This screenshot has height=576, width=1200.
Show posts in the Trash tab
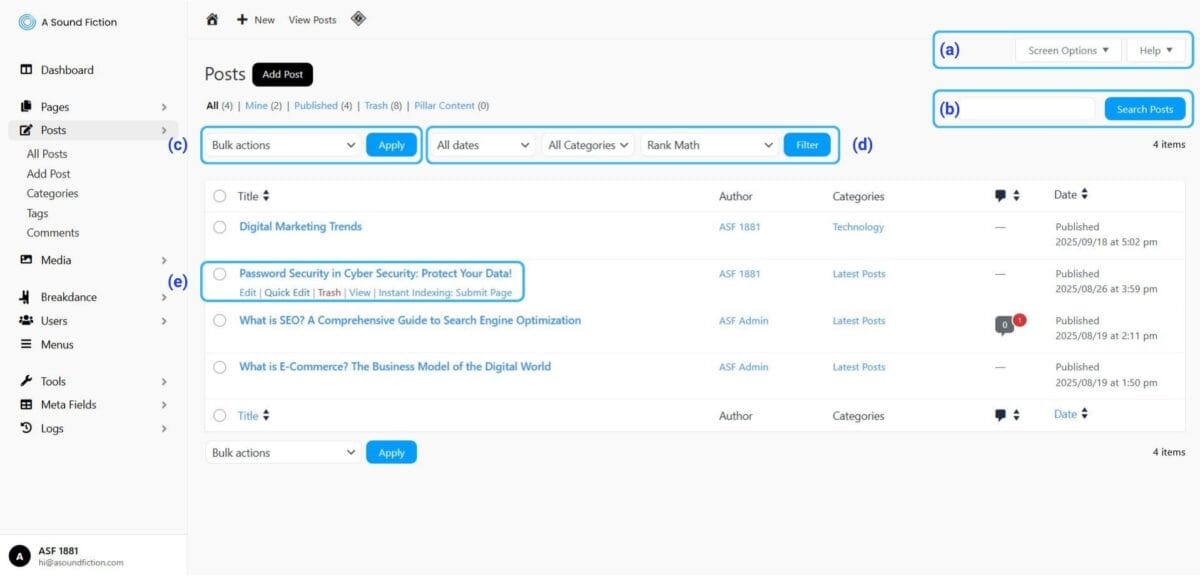(375, 106)
